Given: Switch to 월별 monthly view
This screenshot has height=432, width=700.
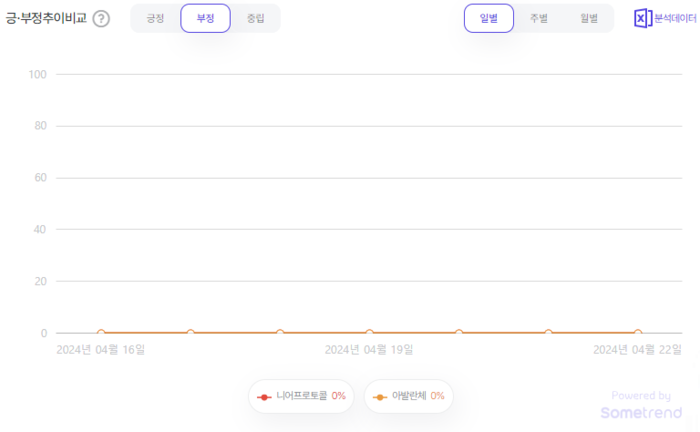Looking at the screenshot, I should tap(589, 18).
